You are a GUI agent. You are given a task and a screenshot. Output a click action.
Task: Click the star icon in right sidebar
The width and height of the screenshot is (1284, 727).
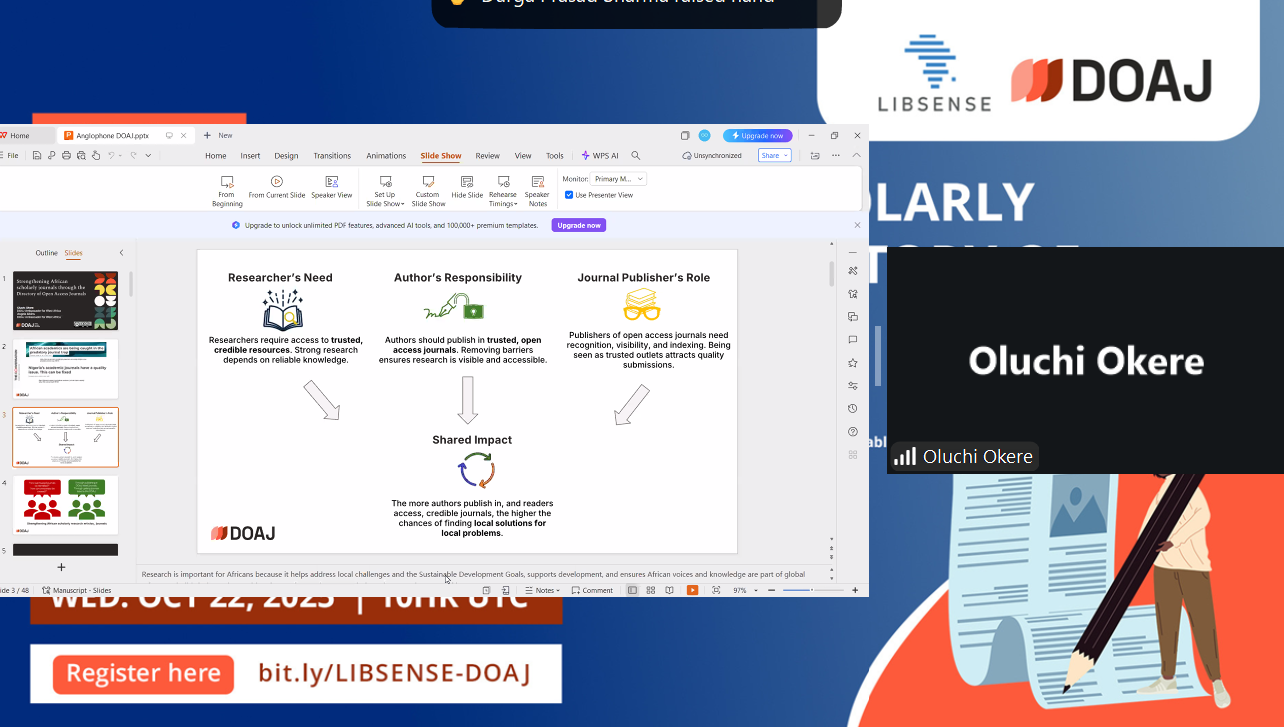click(853, 363)
